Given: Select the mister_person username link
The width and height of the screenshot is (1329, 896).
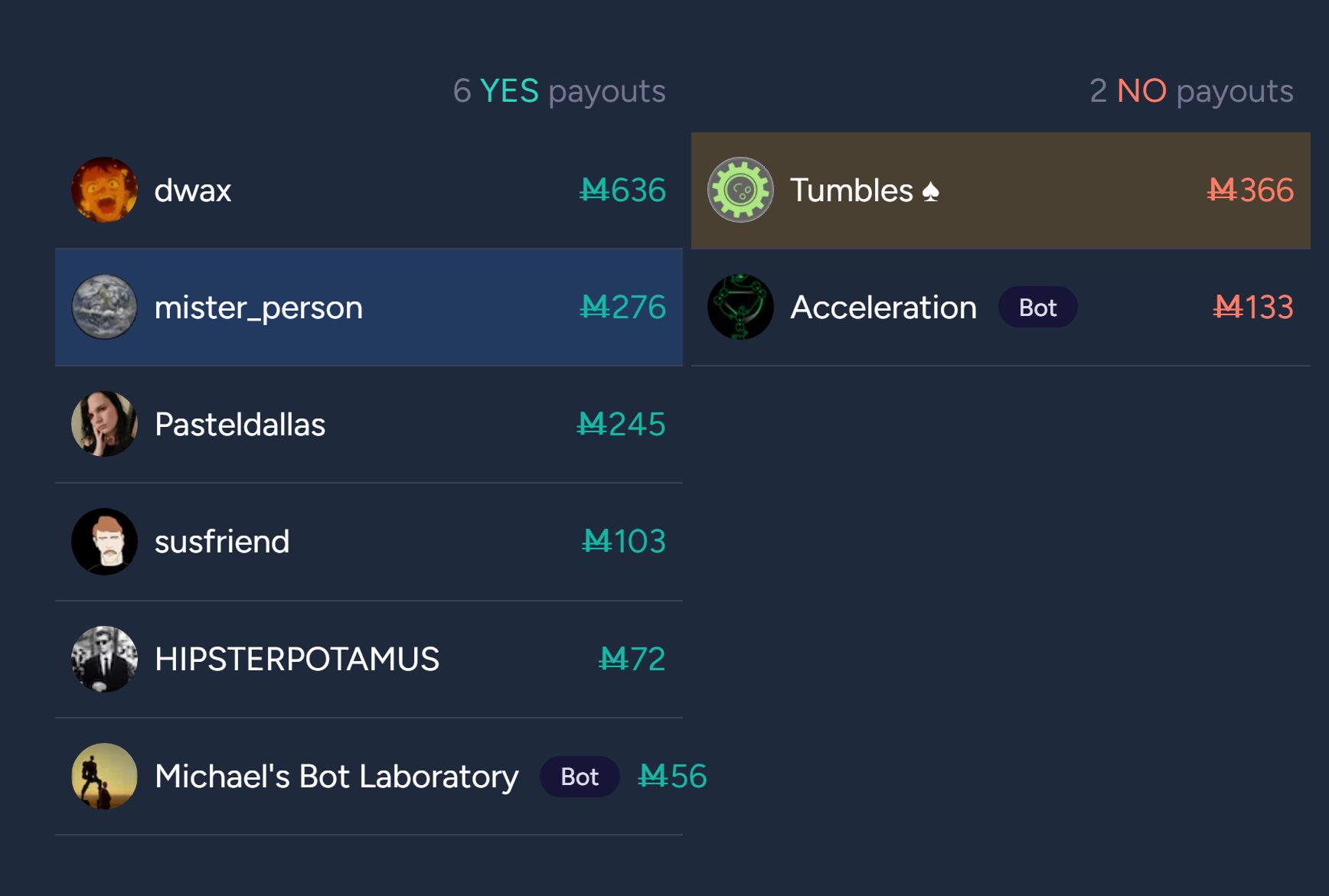Looking at the screenshot, I should [259, 308].
